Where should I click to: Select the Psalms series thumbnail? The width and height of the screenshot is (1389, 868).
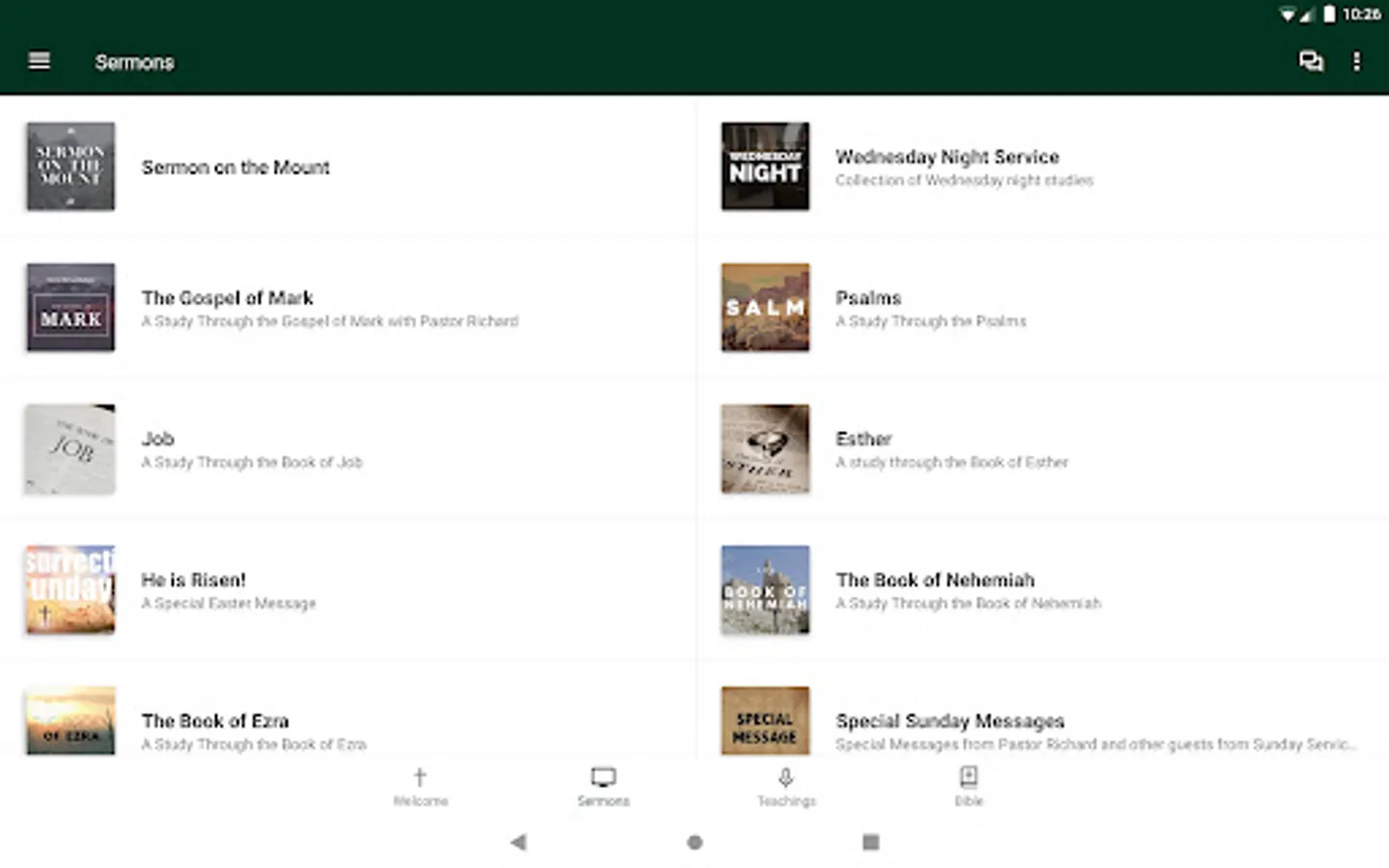(x=765, y=308)
